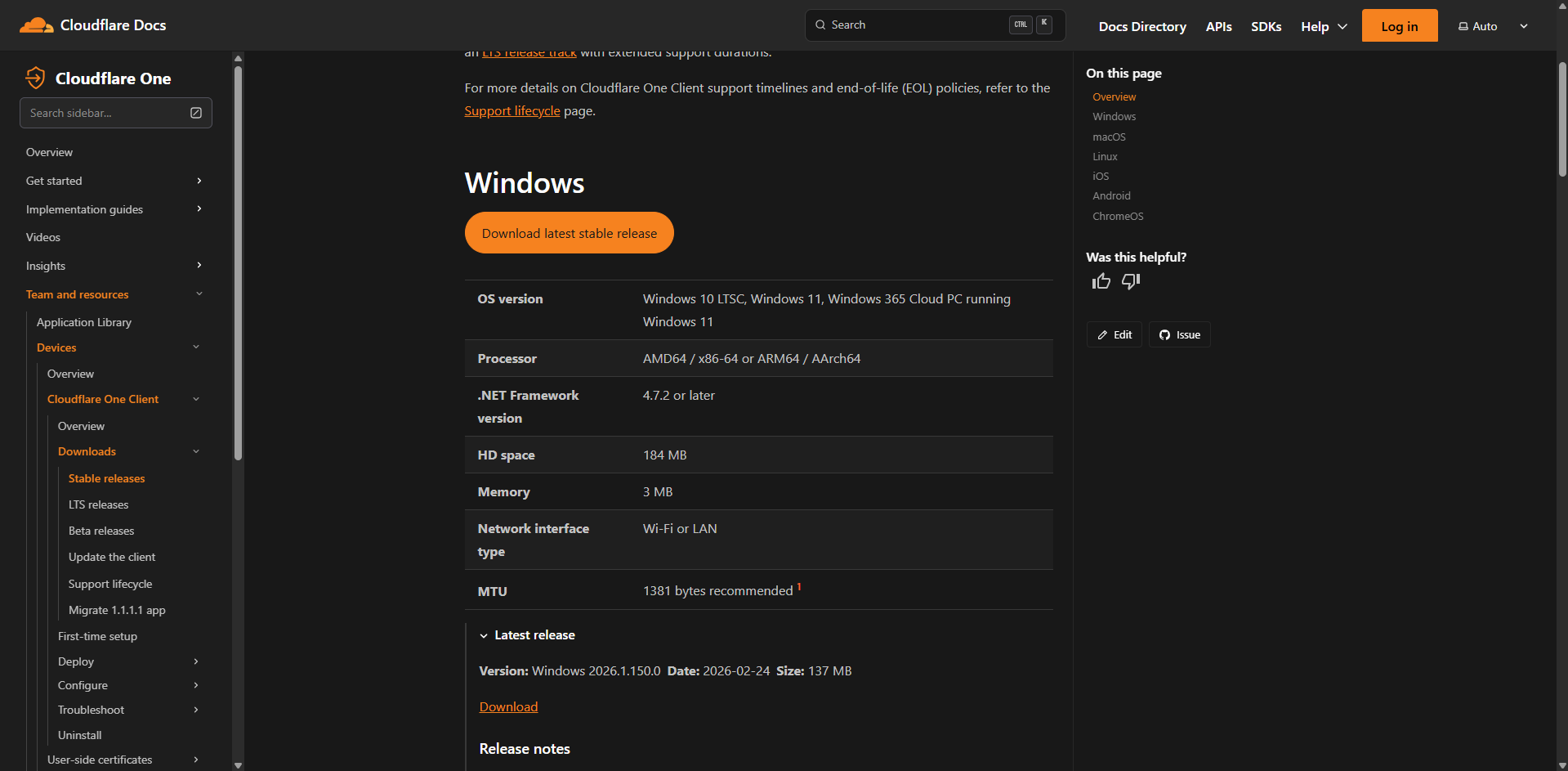Viewport: 1568px width, 771px height.
Task: Jump to Android in On this page
Action: coord(1111,195)
